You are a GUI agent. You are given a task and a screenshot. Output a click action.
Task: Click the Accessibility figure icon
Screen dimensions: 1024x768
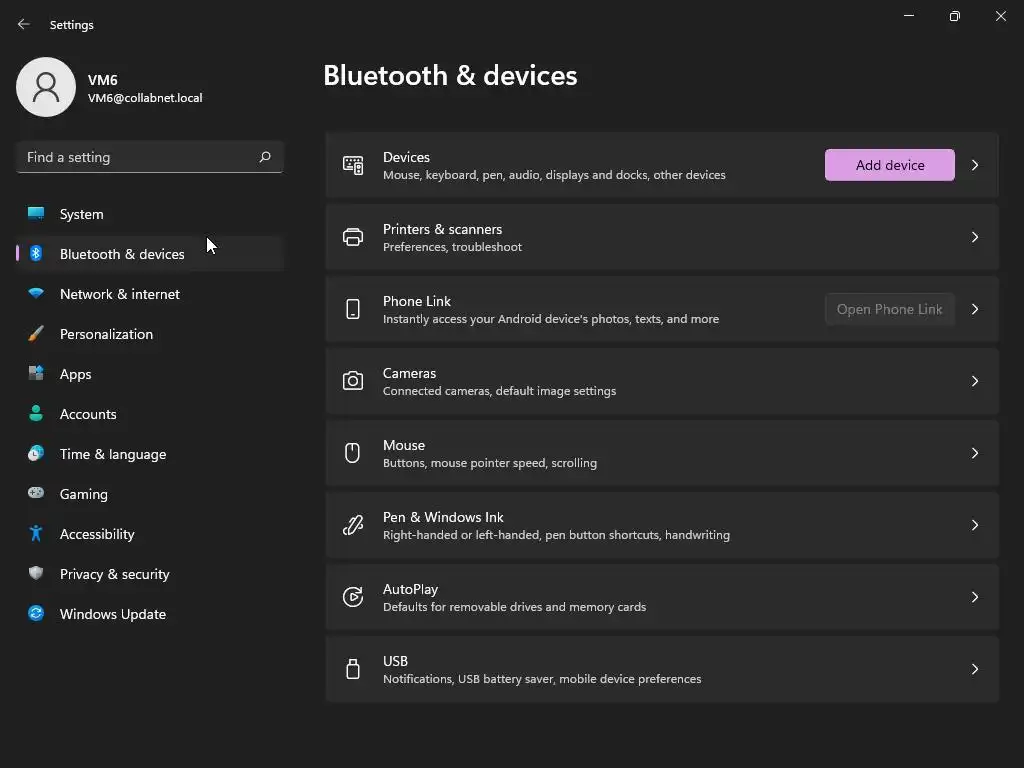pos(36,534)
